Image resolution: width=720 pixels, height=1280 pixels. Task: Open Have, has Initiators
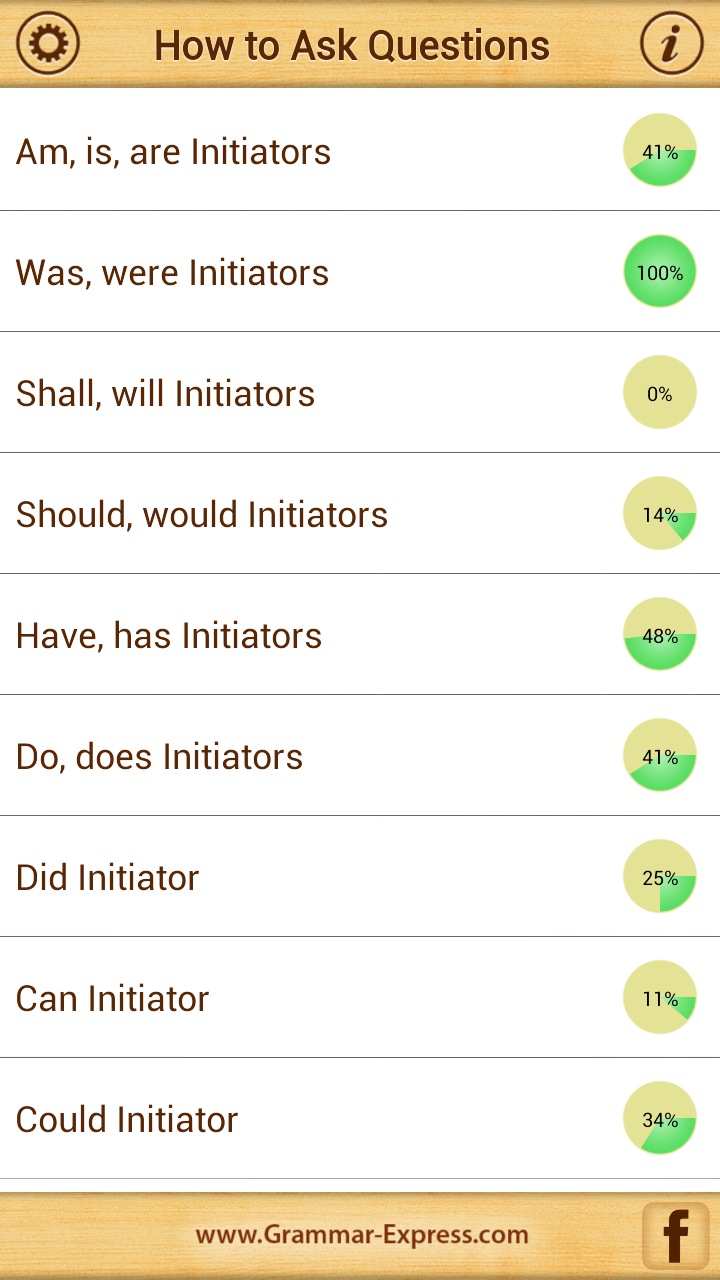[360, 634]
